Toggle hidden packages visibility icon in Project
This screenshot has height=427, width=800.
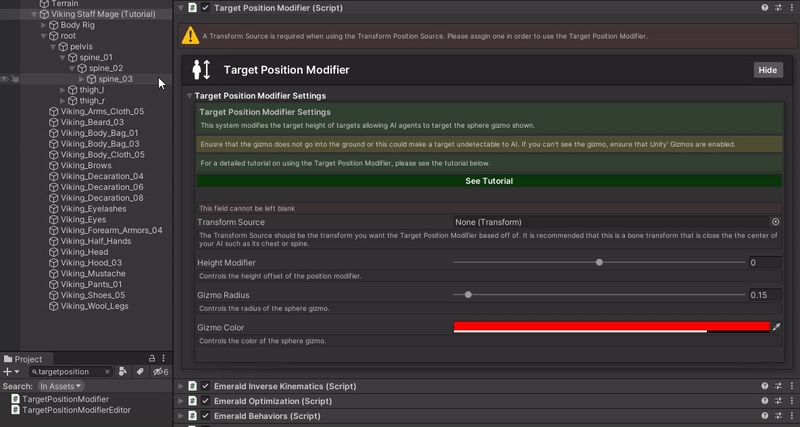pyautogui.click(x=159, y=371)
